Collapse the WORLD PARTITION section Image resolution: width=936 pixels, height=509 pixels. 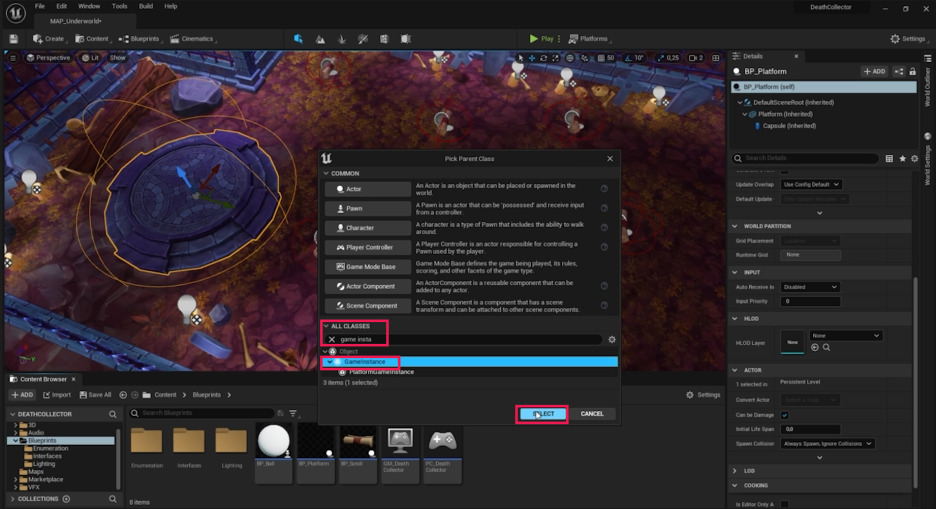tap(735, 226)
